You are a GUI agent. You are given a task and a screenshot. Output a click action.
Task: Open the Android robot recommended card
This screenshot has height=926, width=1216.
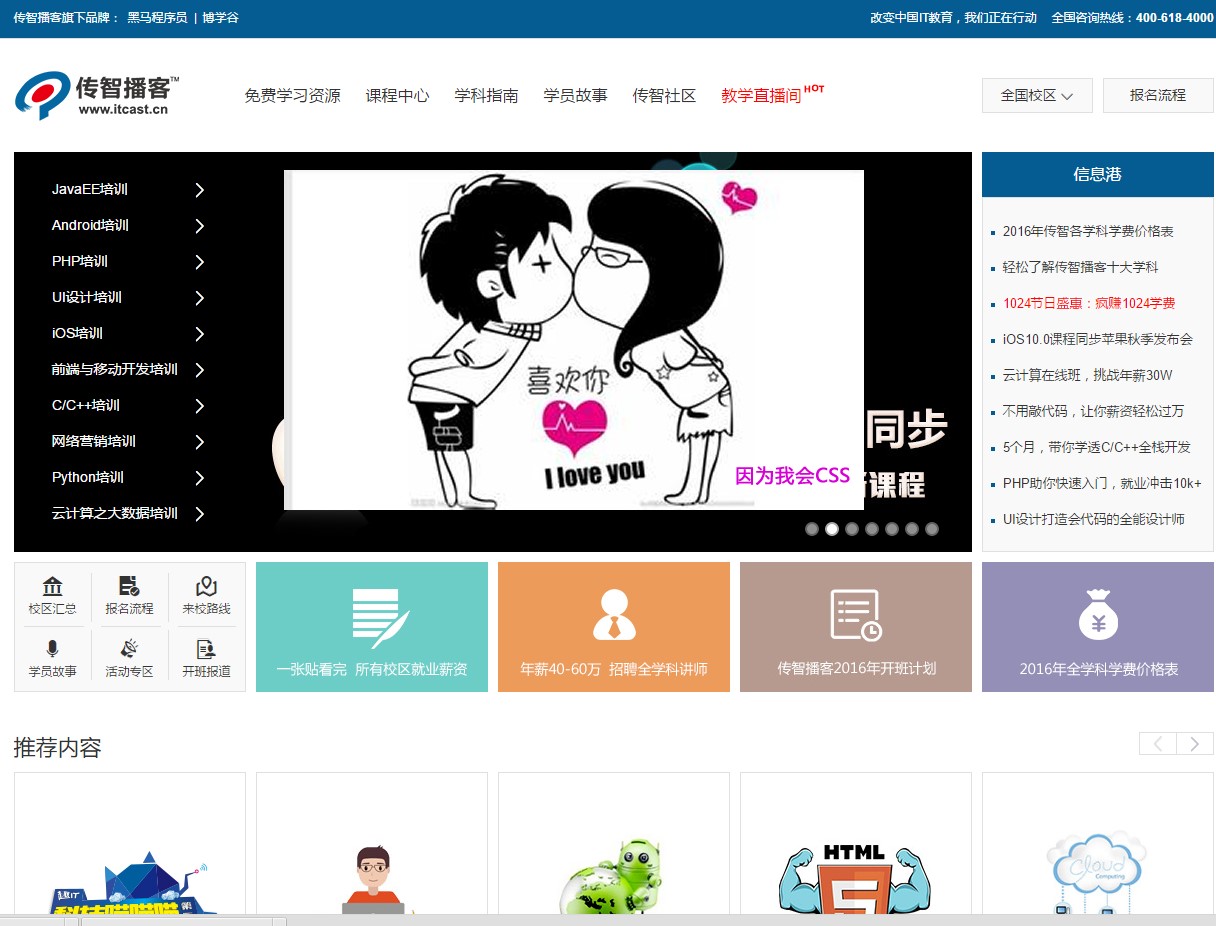614,843
